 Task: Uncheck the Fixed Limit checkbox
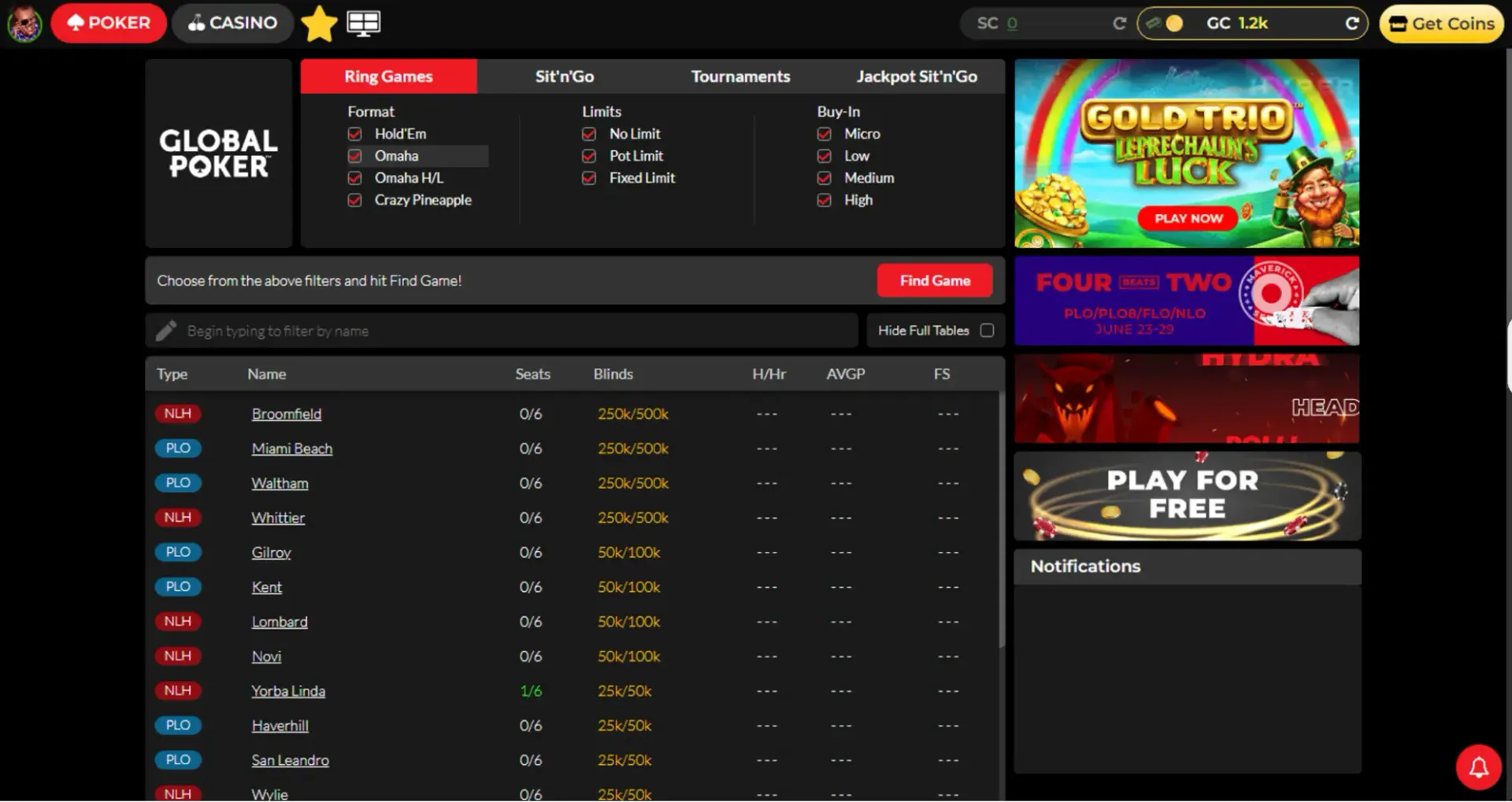(x=589, y=178)
